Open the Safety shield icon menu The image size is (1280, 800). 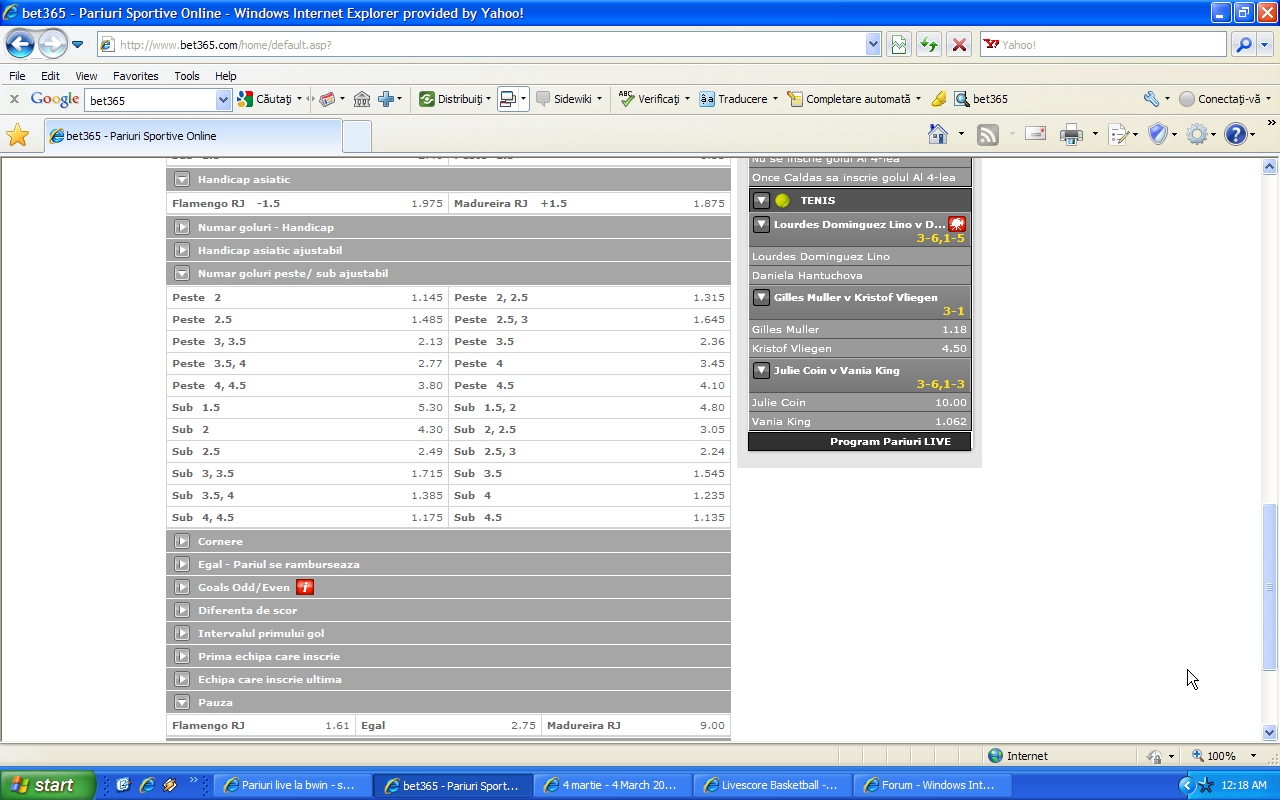point(1158,134)
